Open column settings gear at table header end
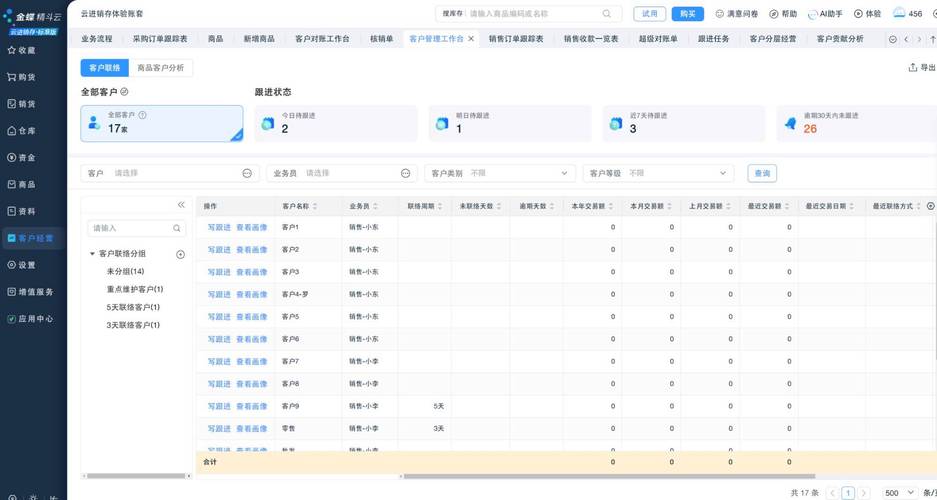 [x=930, y=205]
